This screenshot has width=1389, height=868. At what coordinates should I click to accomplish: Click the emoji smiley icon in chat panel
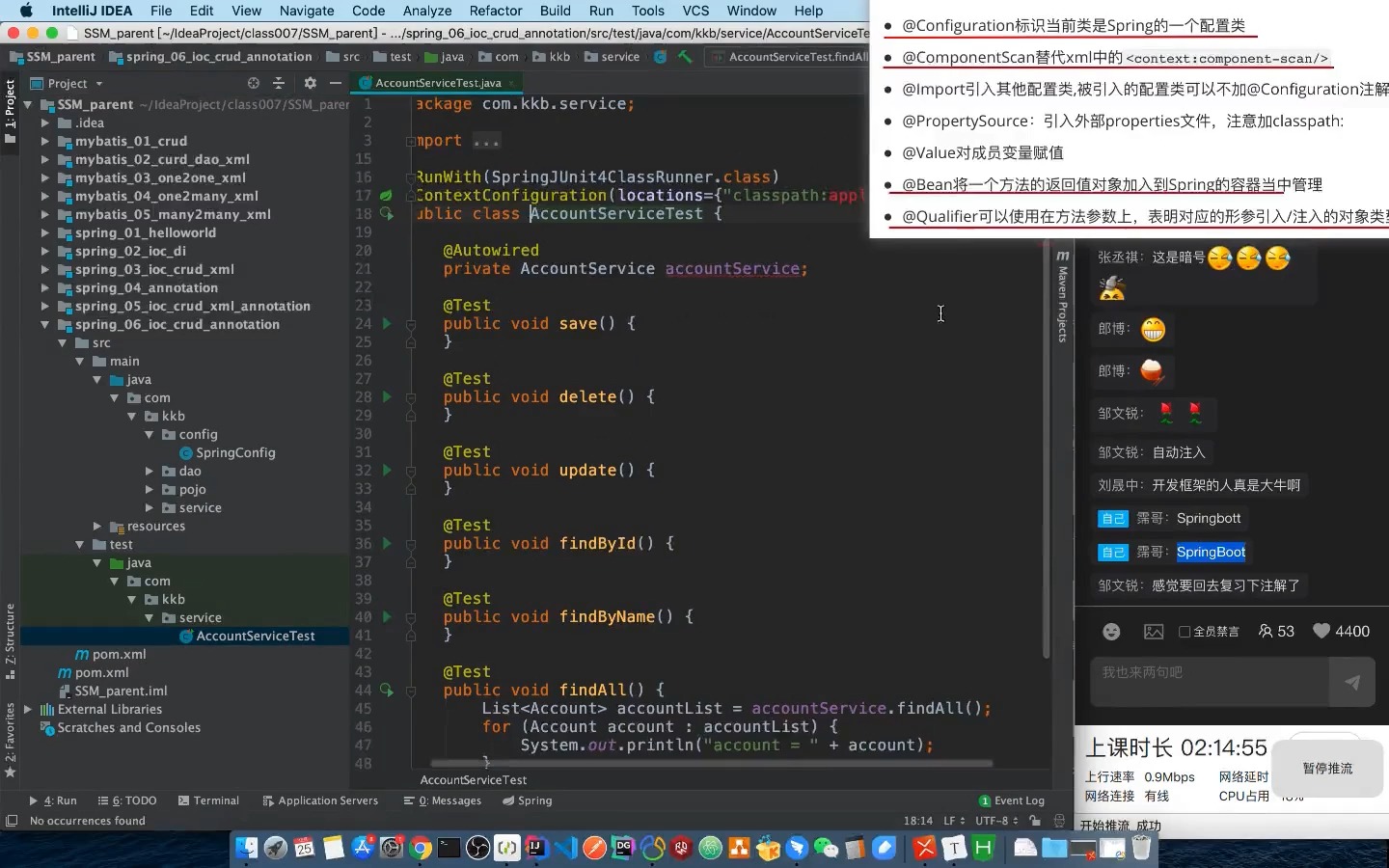click(x=1111, y=632)
